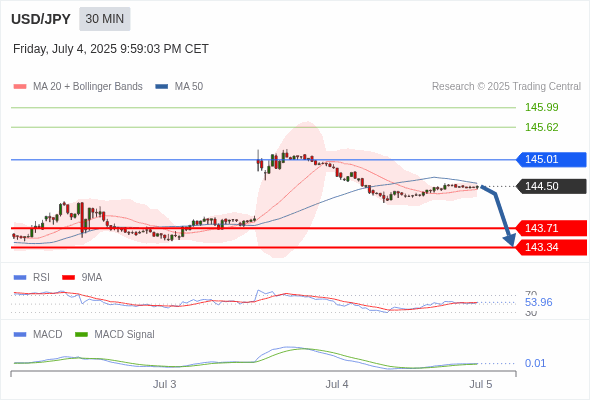This screenshot has height=400, width=590.
Task: Click the Jul 4 axis date label
Action: [x=337, y=384]
